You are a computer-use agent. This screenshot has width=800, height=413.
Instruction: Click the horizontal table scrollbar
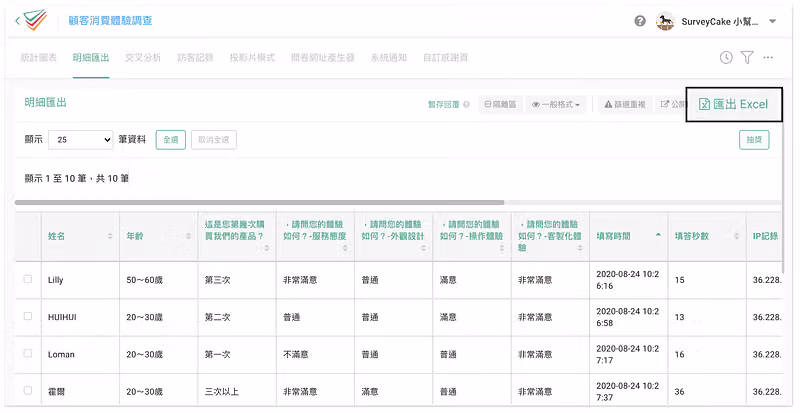pos(259,202)
